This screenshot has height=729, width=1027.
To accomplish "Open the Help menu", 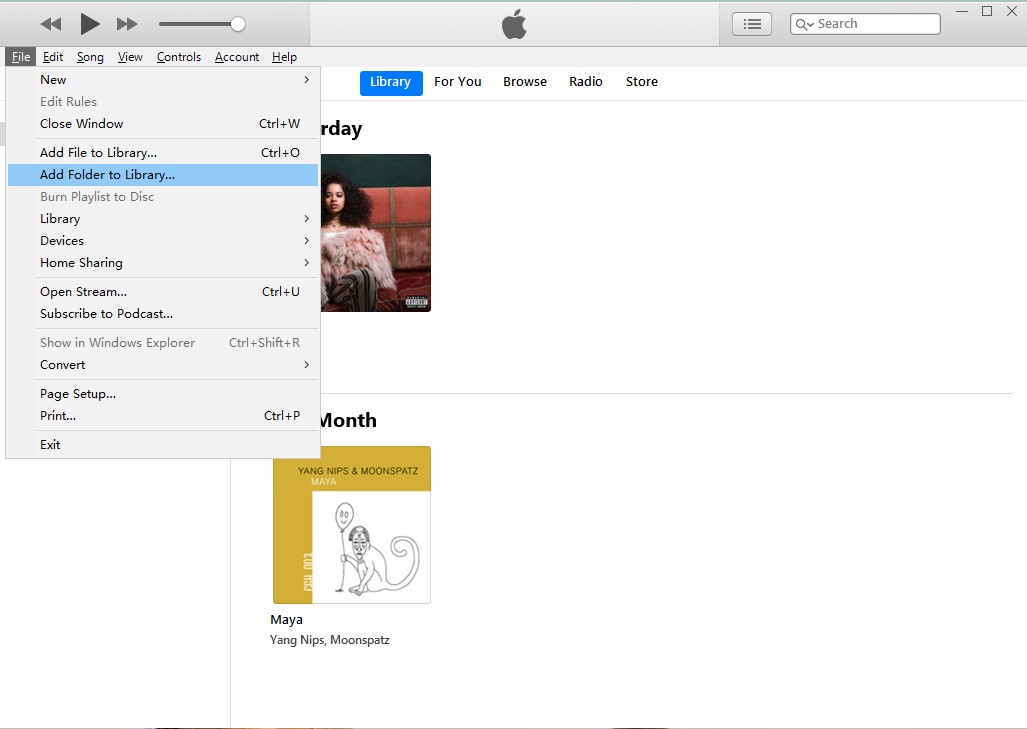I will 284,57.
